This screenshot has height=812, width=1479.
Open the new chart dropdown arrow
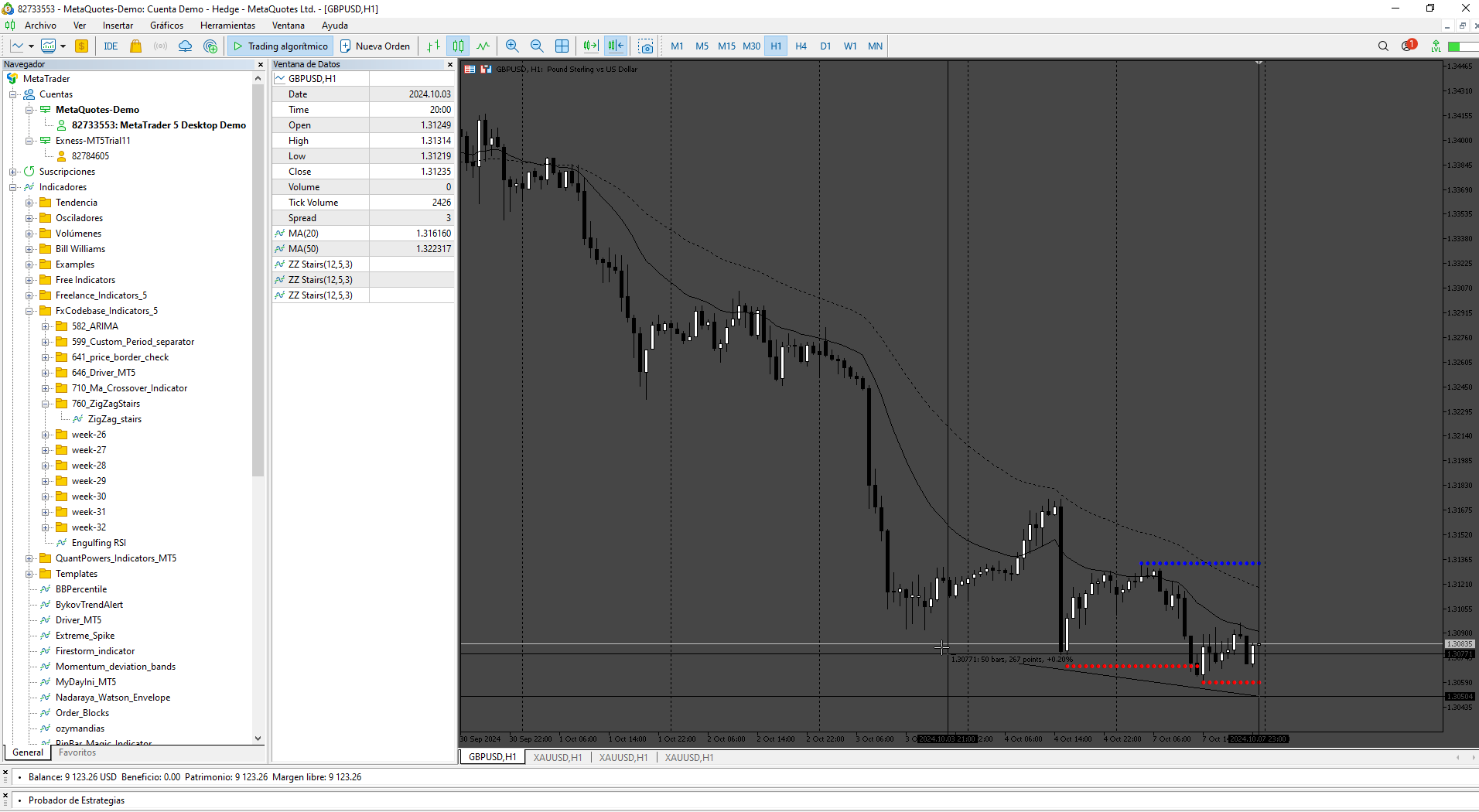point(31,46)
